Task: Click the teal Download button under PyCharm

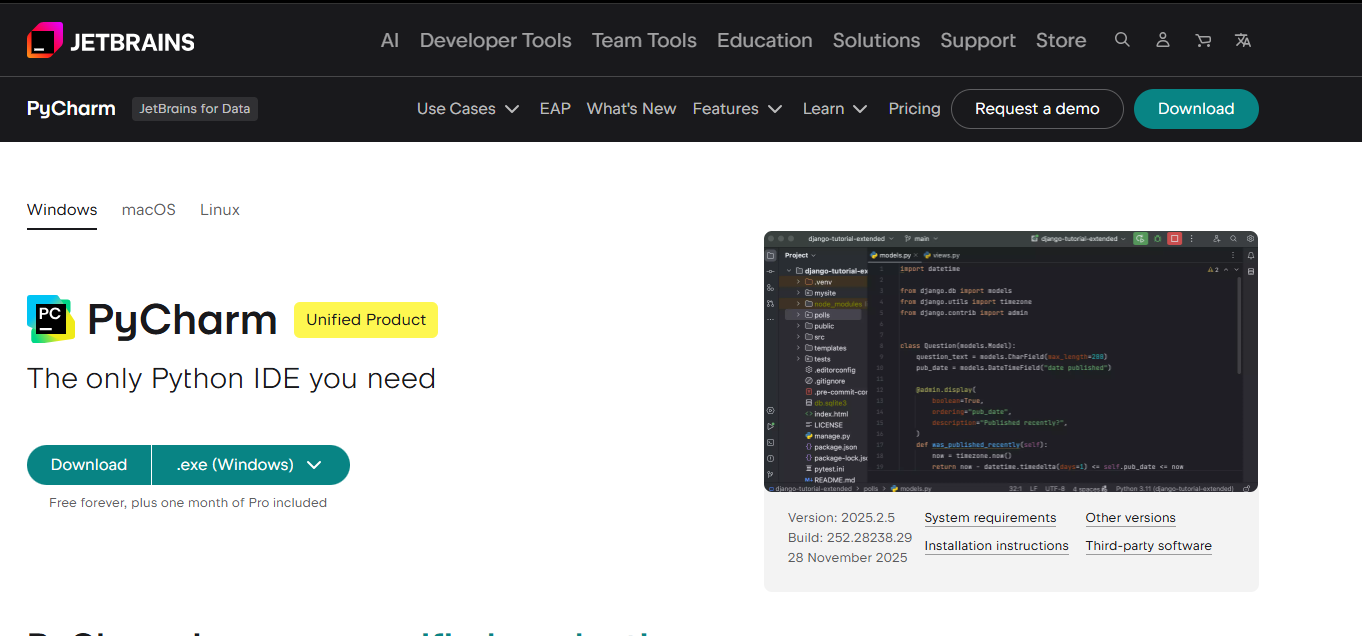Action: coord(89,465)
